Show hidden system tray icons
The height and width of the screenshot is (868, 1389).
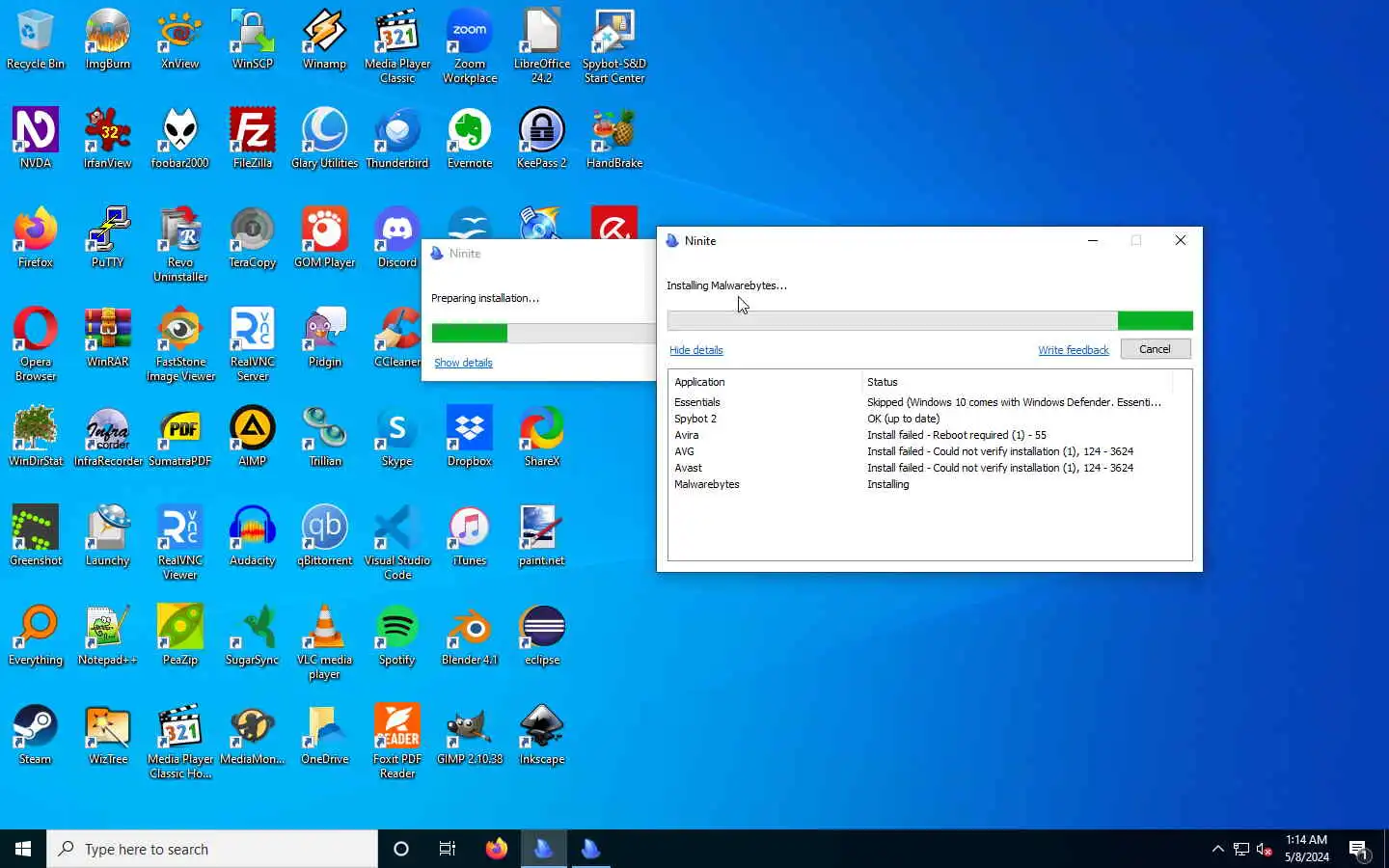[1217, 849]
